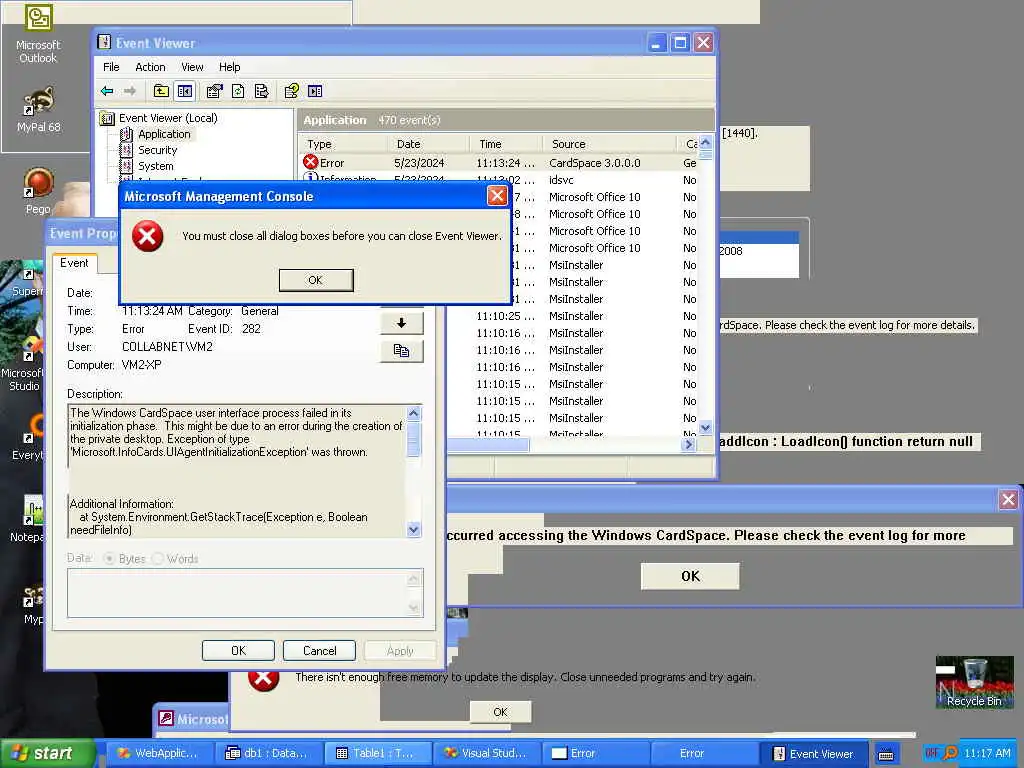Maximize the Event Viewer window
1024x768 pixels.
click(x=680, y=43)
